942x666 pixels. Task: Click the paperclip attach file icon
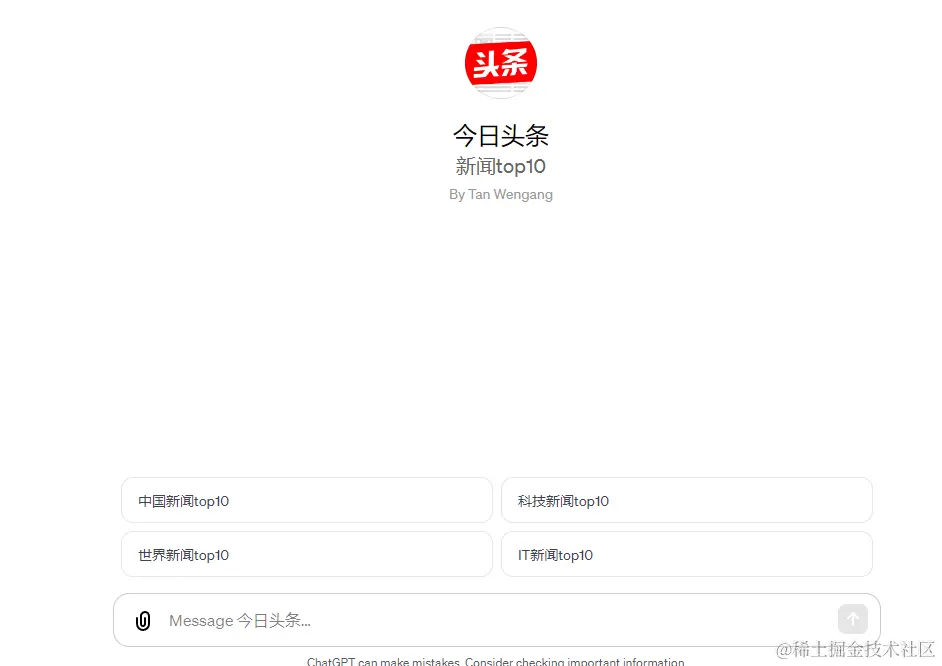(x=143, y=620)
